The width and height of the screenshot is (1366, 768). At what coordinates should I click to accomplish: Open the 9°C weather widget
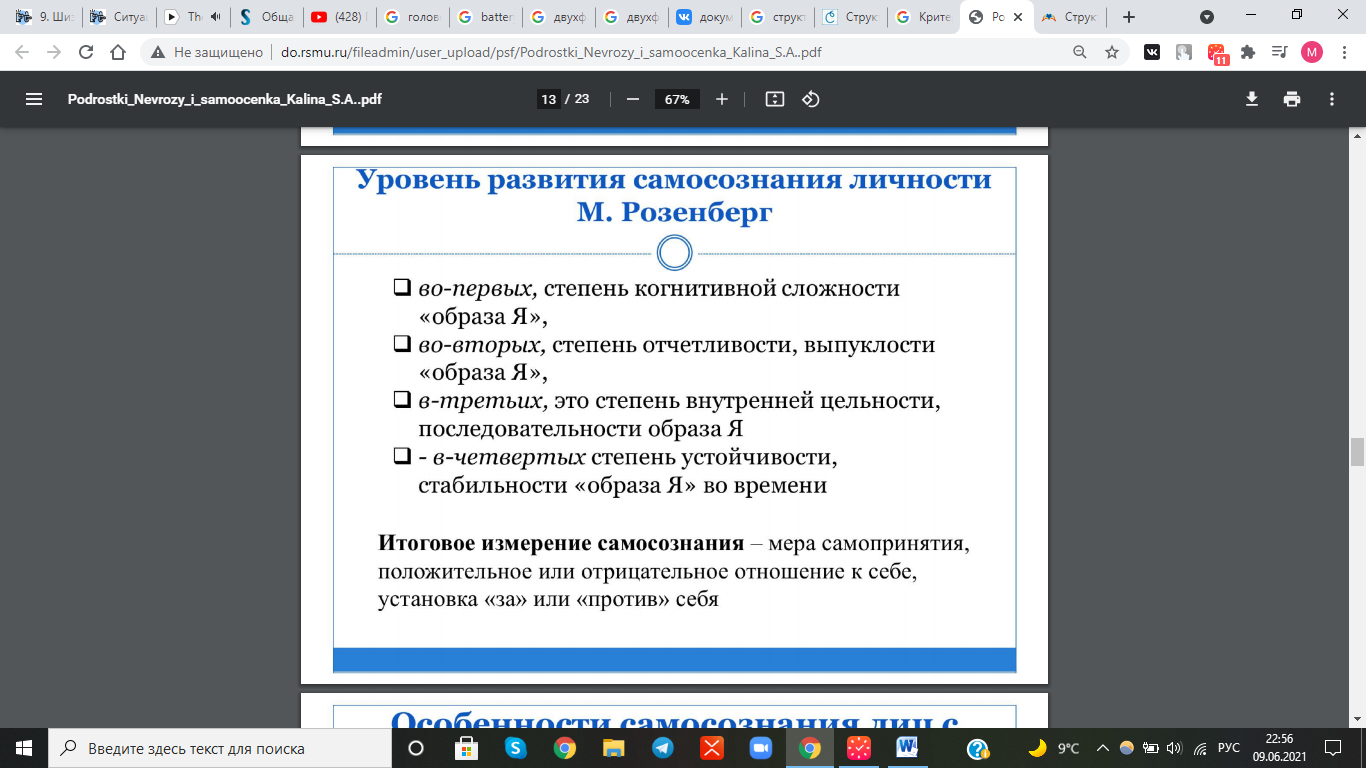(1055, 748)
